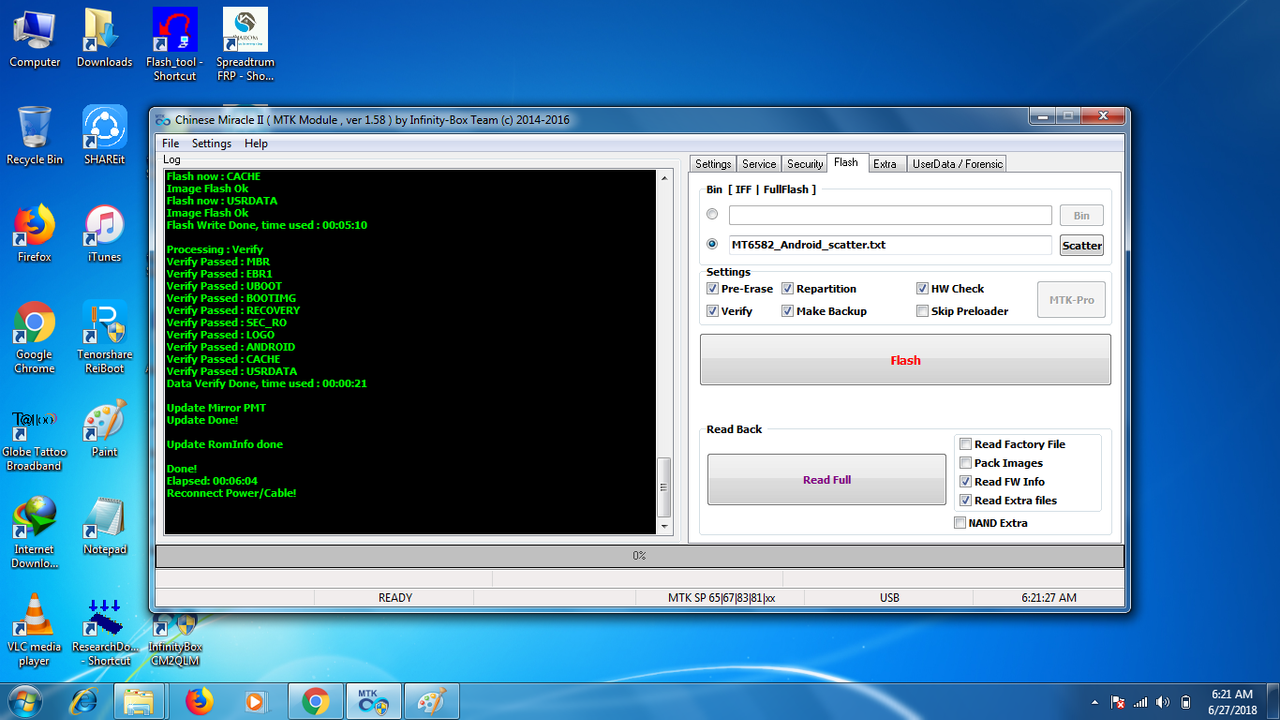Launch Firefox from the taskbar
Screen dimensions: 1280x720
coord(199,701)
